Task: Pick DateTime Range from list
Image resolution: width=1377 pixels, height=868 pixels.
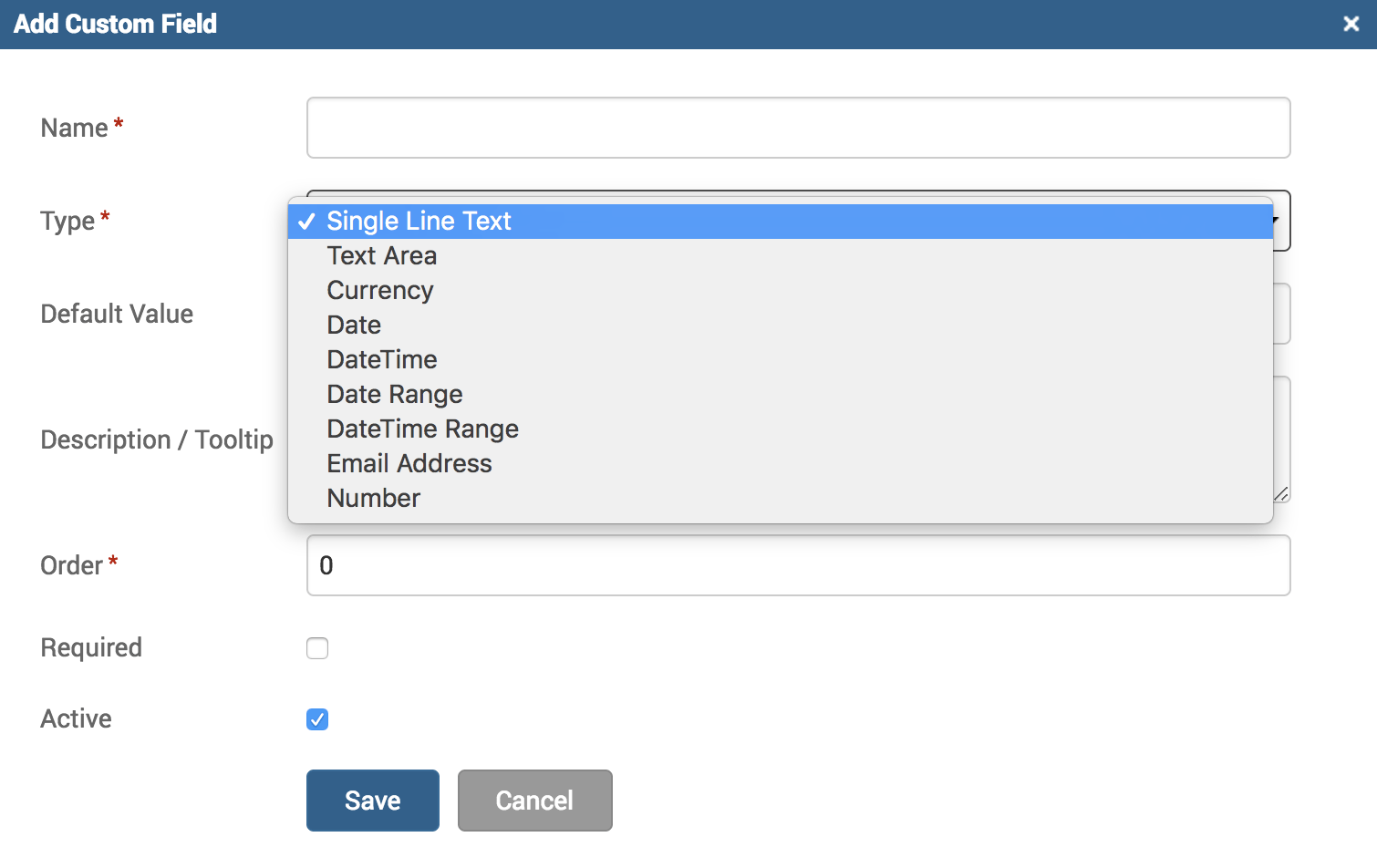Action: (x=422, y=429)
